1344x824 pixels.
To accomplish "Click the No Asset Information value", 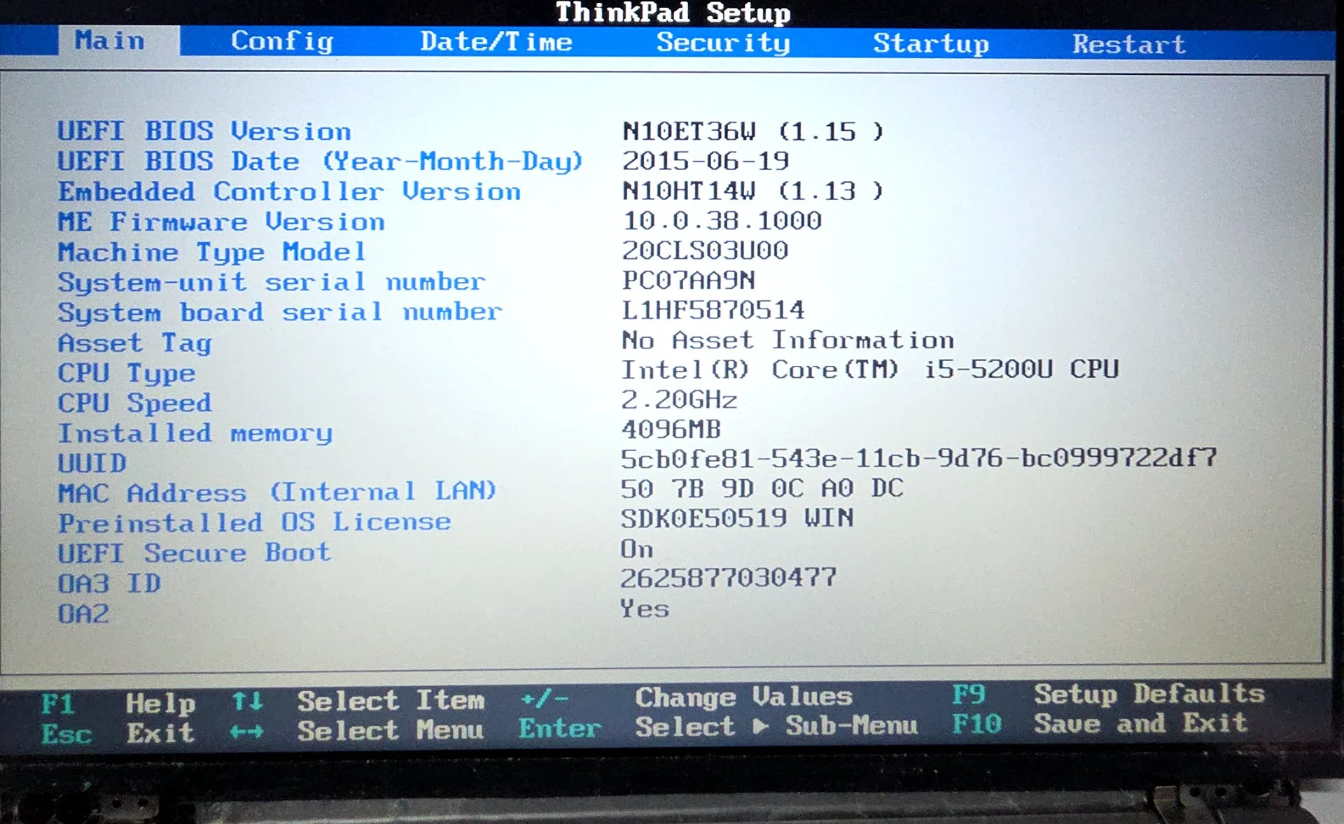I will (788, 340).
